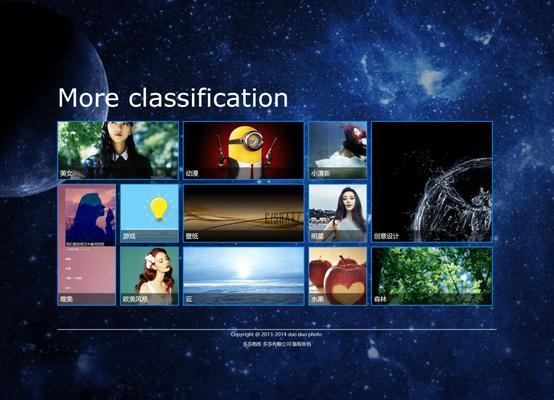Select the 壁纸 wallpaper category tile

pyautogui.click(x=243, y=213)
